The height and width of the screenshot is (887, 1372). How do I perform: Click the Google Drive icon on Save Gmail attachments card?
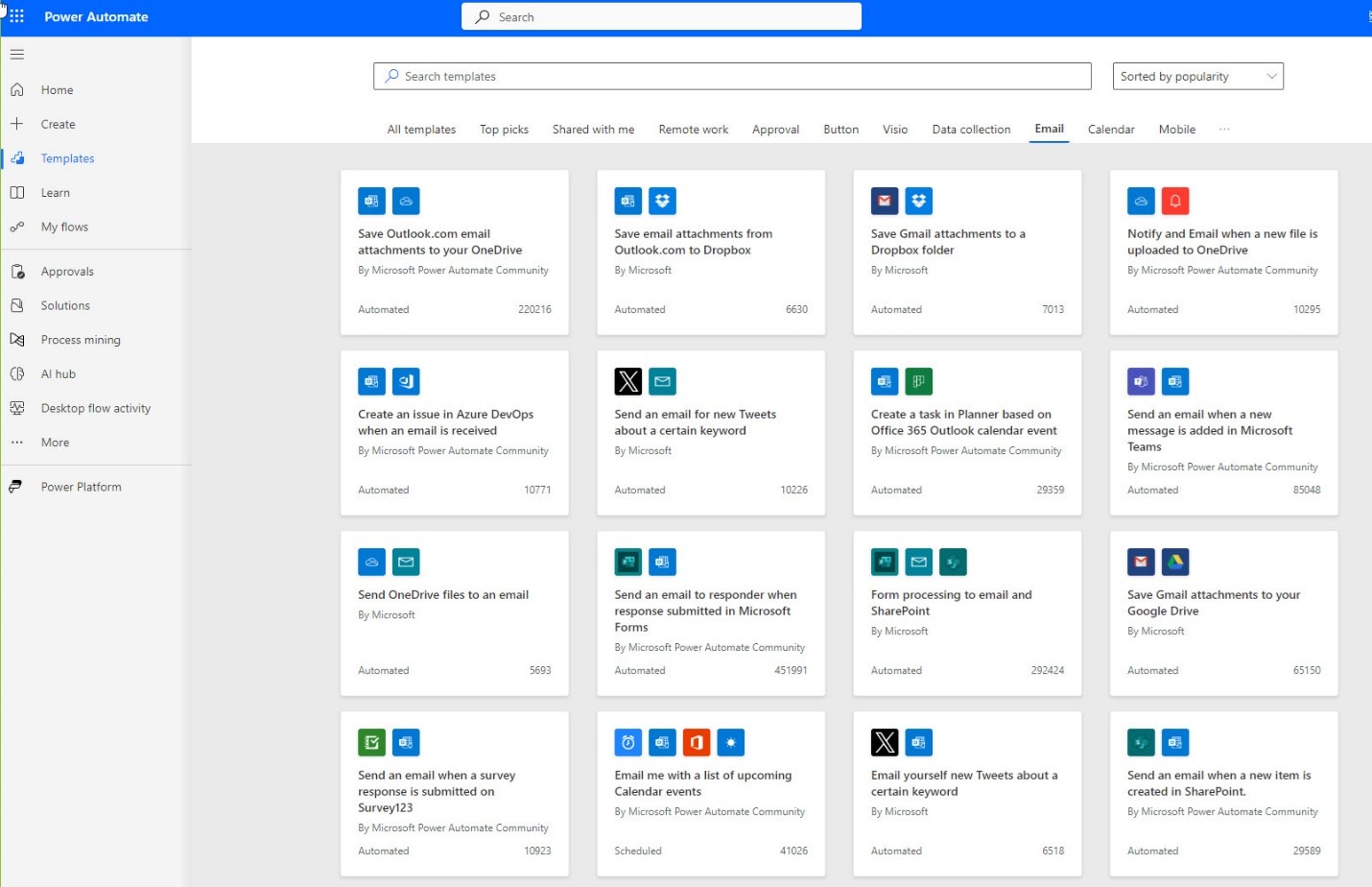pyautogui.click(x=1174, y=562)
